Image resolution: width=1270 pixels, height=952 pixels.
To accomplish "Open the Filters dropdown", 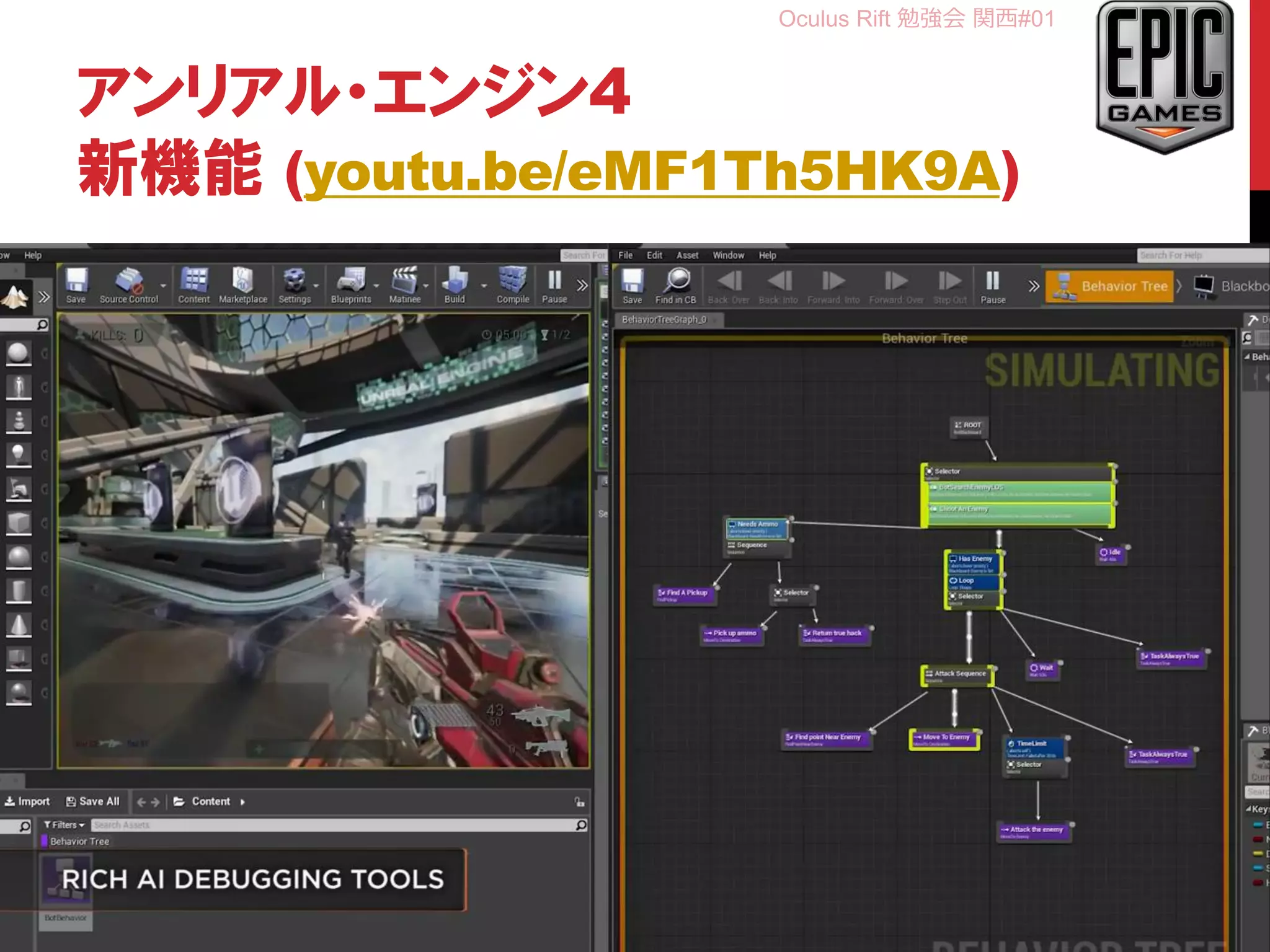I will pyautogui.click(x=64, y=825).
